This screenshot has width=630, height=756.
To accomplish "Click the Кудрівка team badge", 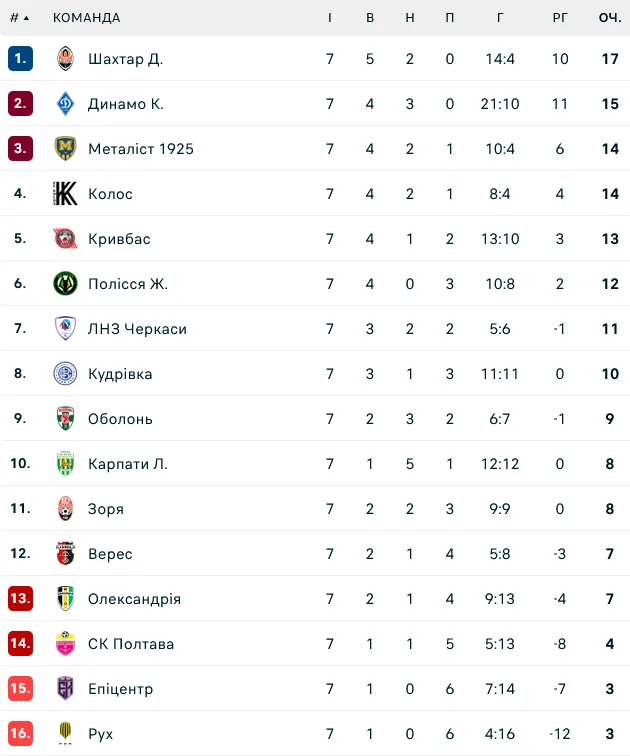I will click(65, 374).
